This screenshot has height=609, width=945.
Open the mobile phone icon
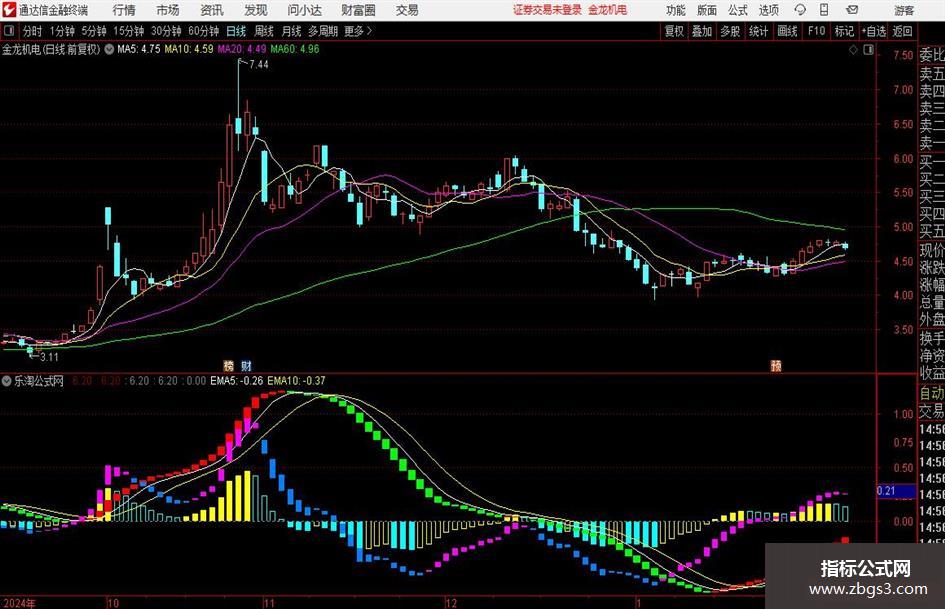(824, 10)
